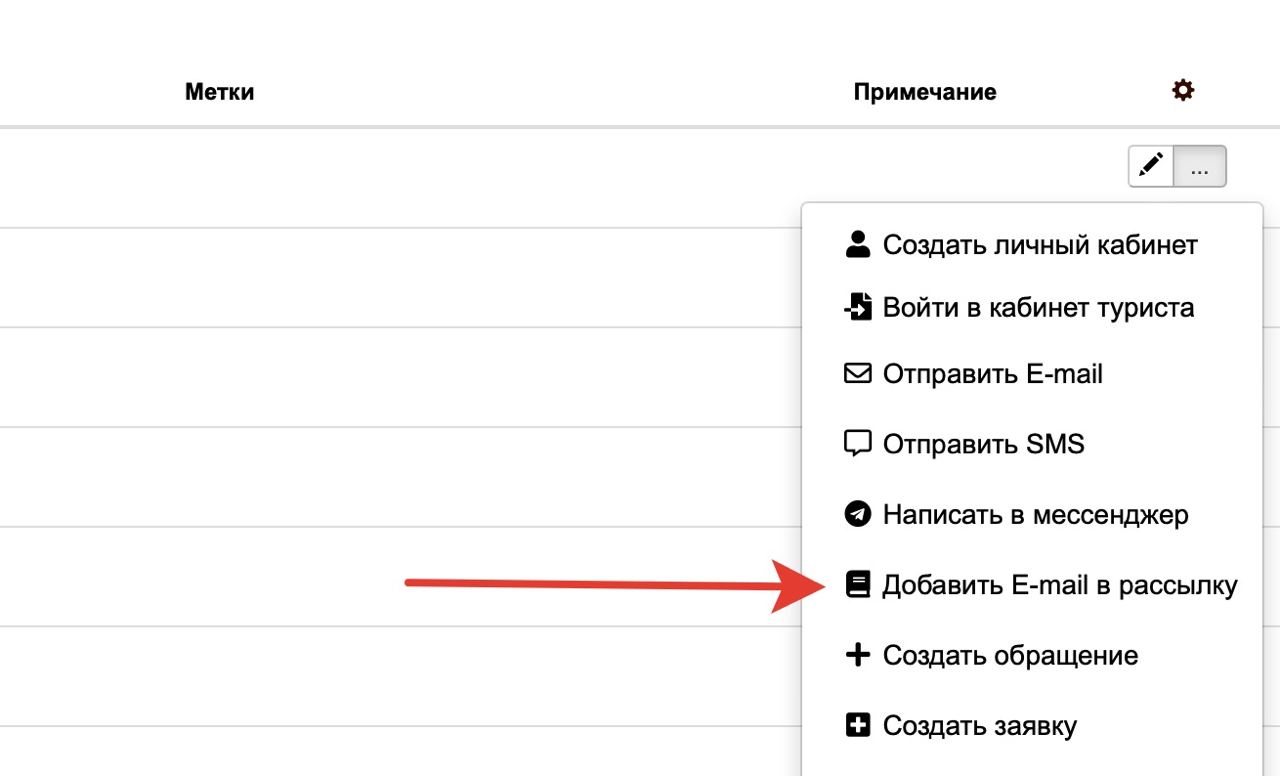
Task: Choose Войти в кабинет туриста text
Action: [x=1038, y=307]
